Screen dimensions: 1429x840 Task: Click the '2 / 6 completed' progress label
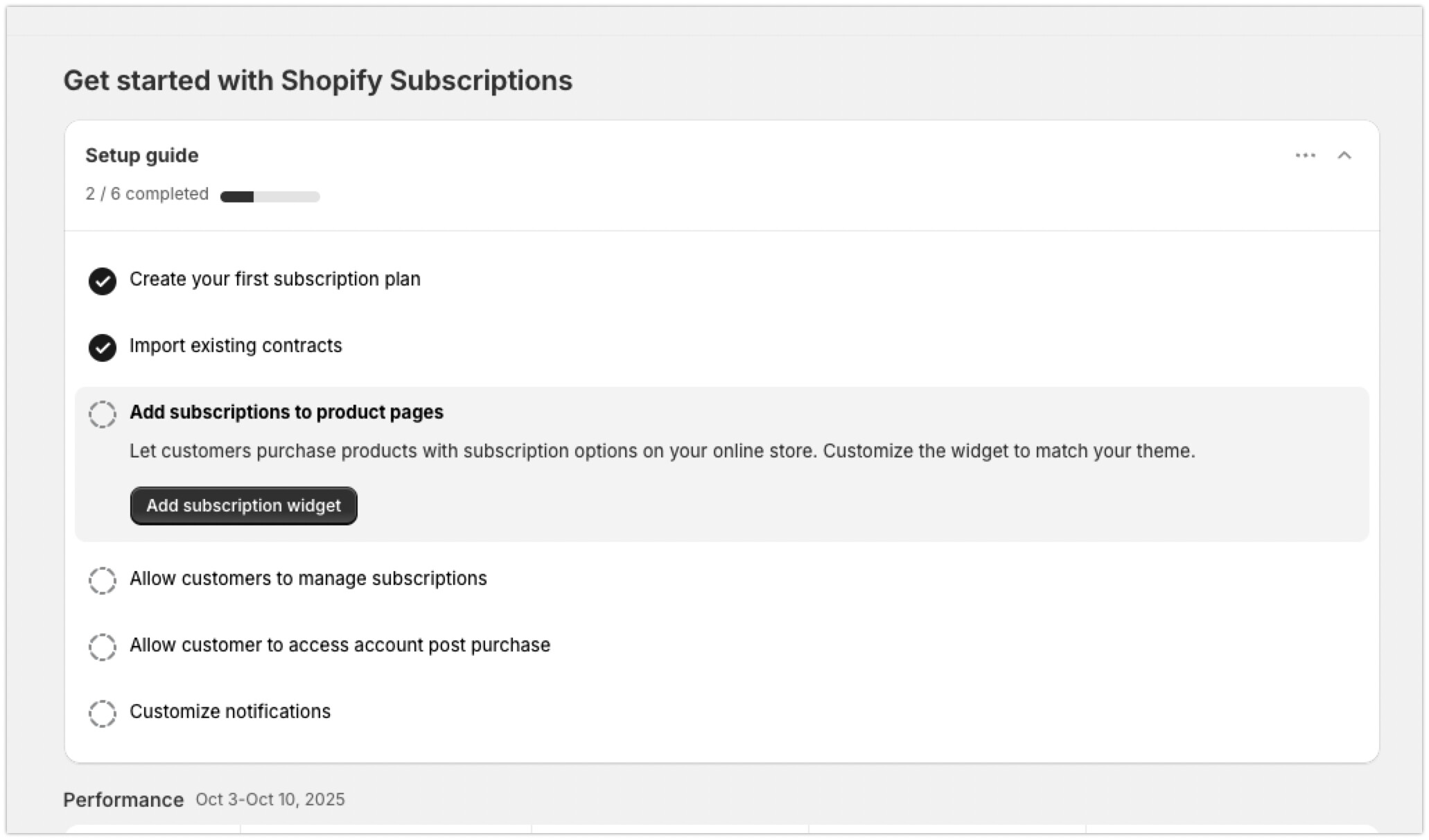147,194
